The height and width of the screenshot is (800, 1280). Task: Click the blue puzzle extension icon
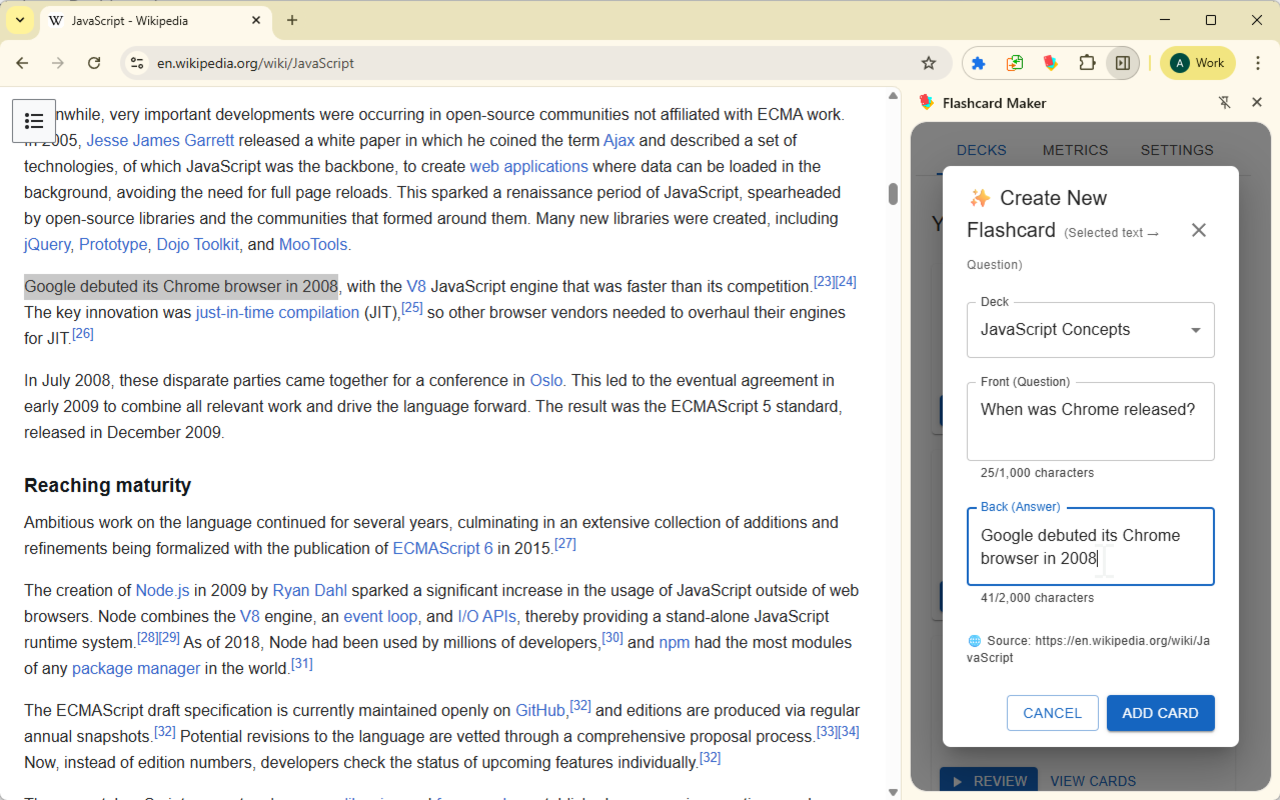coord(979,63)
